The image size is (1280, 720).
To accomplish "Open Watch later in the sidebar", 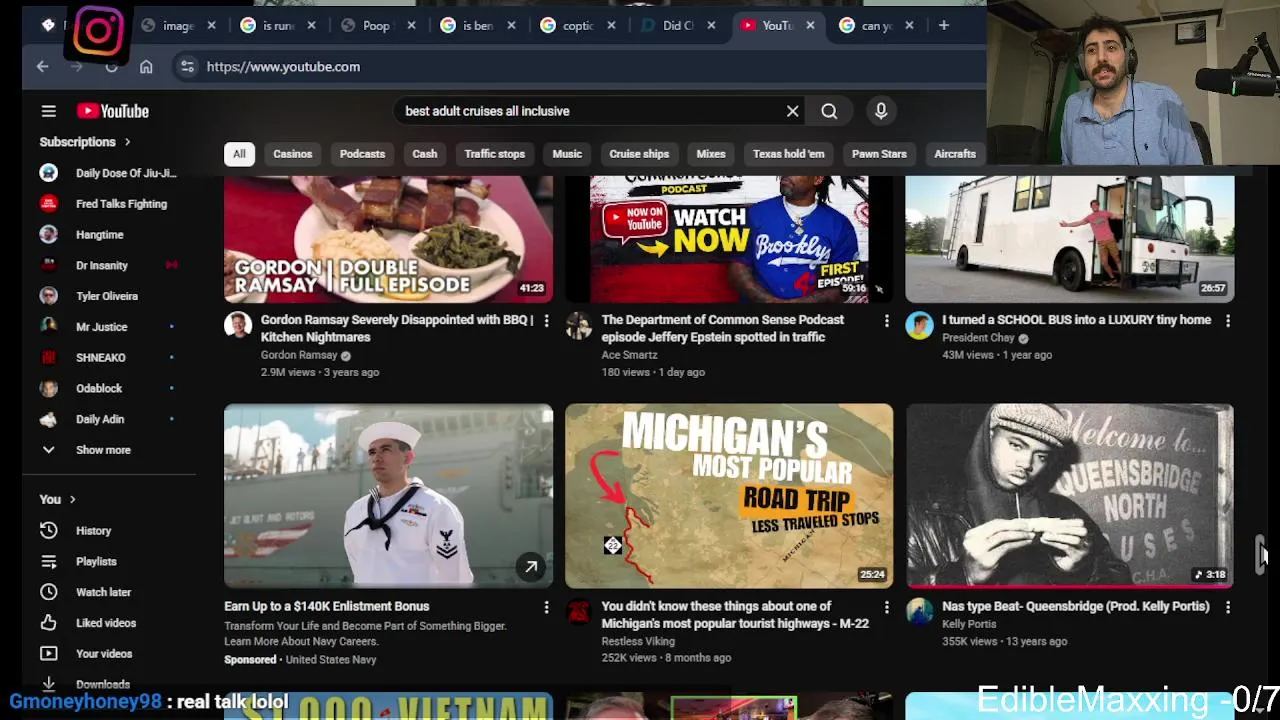I will [105, 592].
